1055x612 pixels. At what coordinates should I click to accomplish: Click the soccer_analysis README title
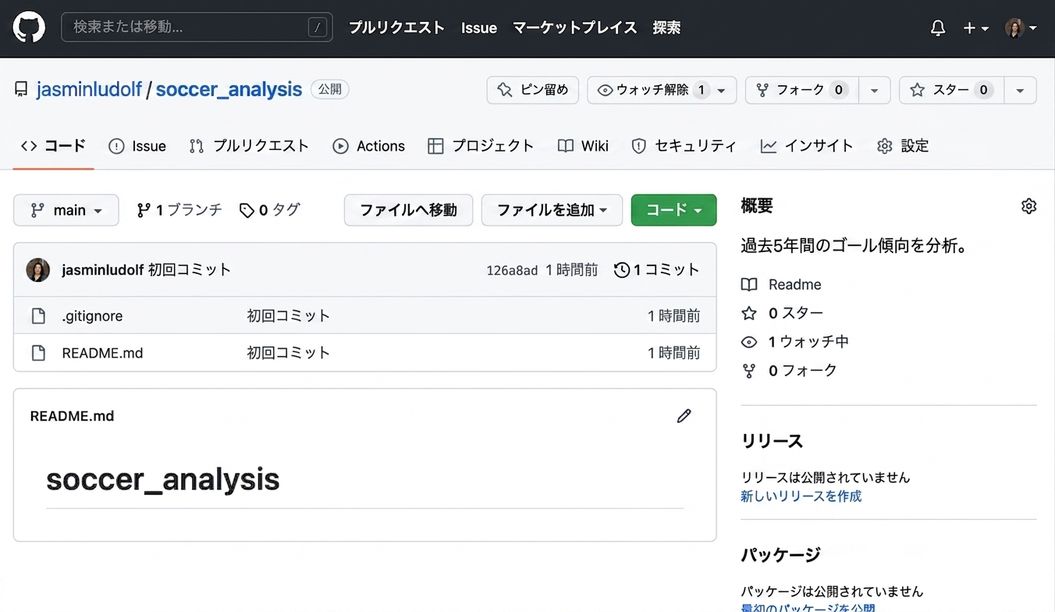[x=163, y=480]
